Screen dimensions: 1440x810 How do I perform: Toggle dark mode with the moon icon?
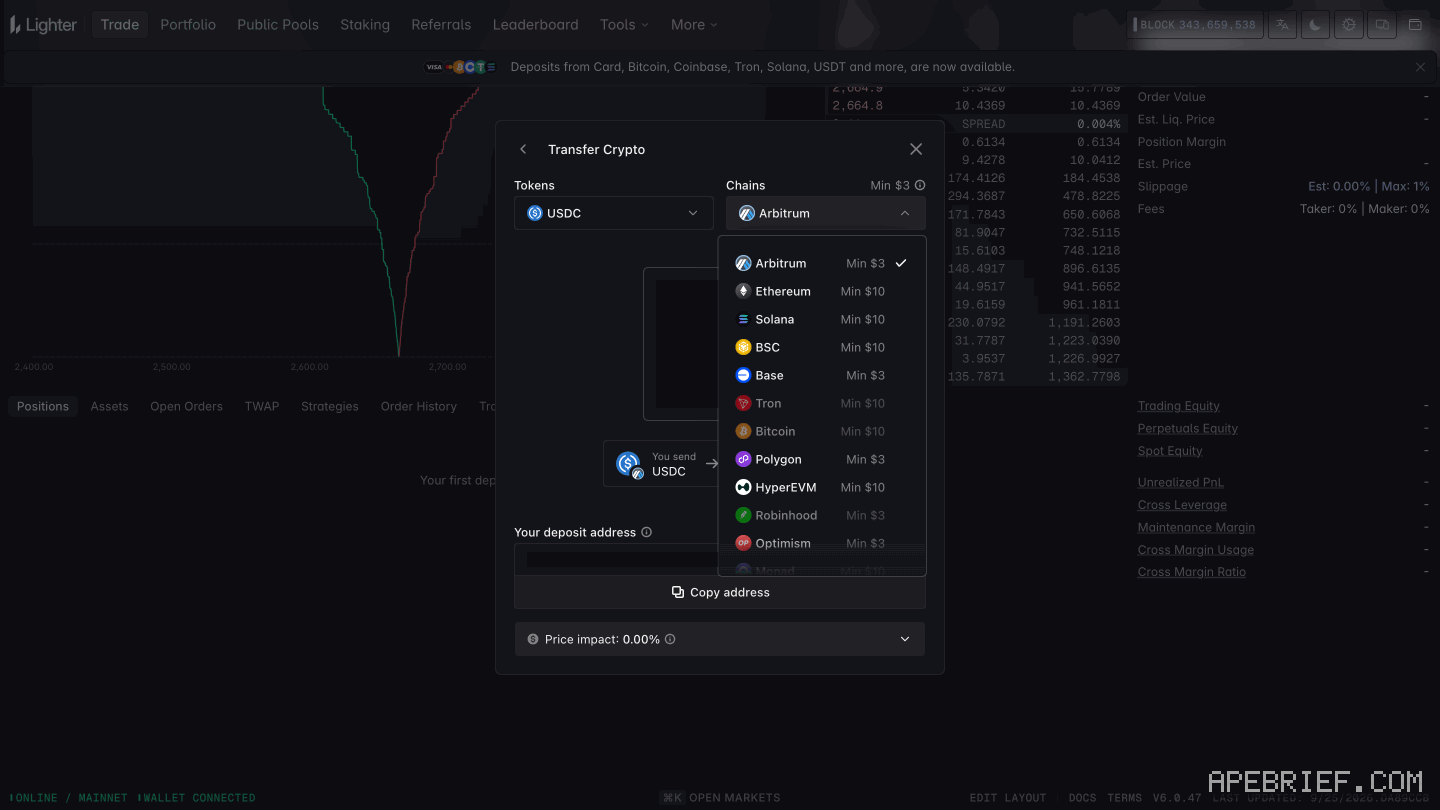1315,25
